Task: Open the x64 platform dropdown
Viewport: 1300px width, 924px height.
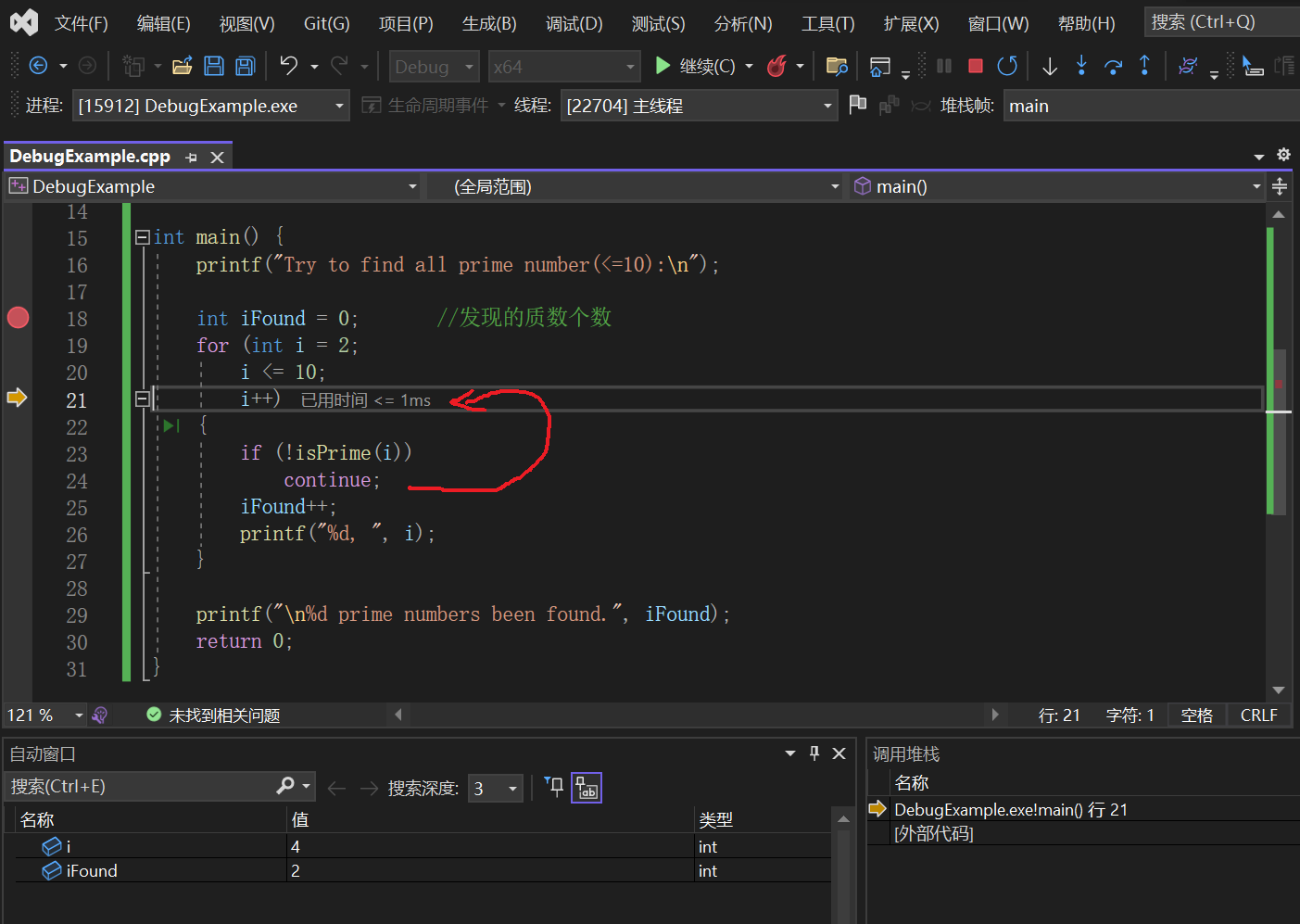Action: (563, 67)
